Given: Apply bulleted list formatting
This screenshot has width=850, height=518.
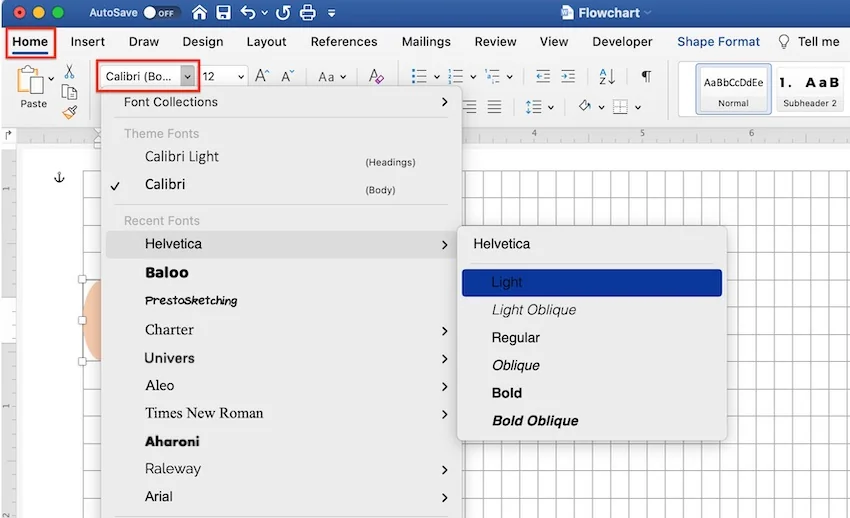Looking at the screenshot, I should 419,76.
